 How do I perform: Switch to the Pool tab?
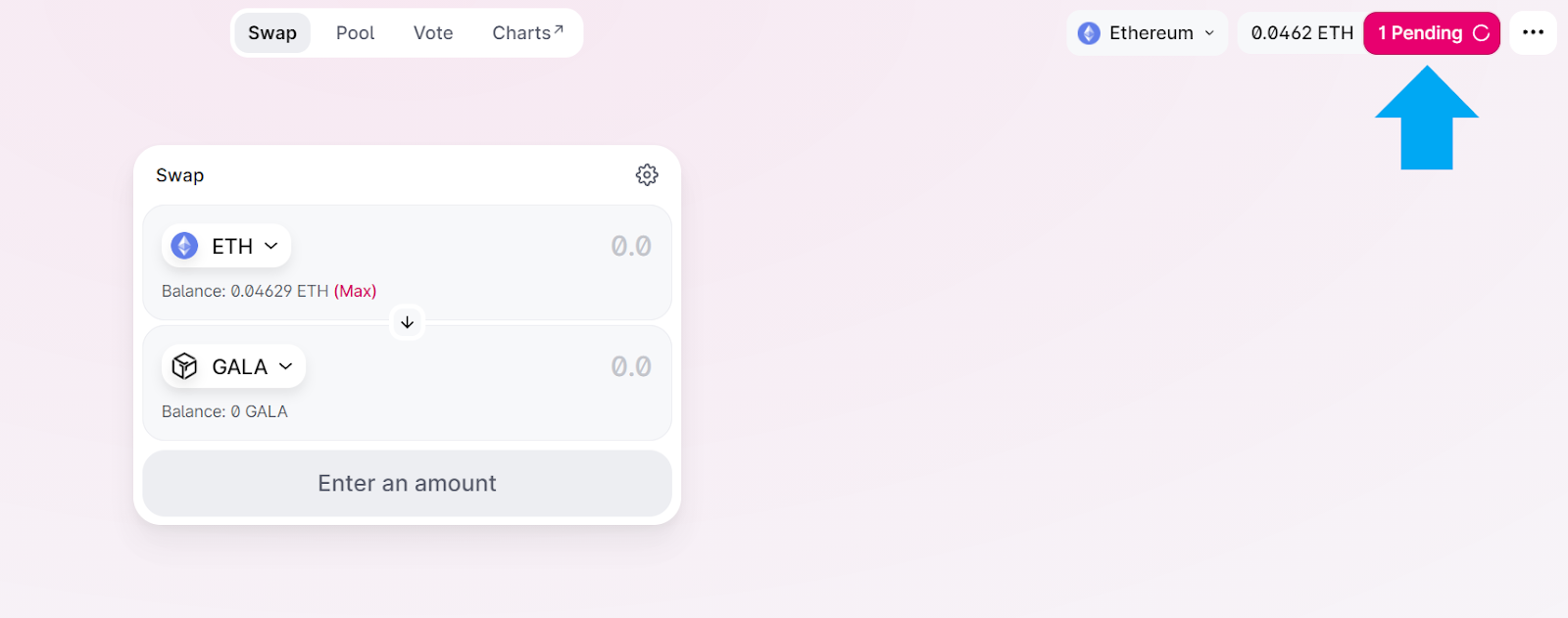coord(355,33)
